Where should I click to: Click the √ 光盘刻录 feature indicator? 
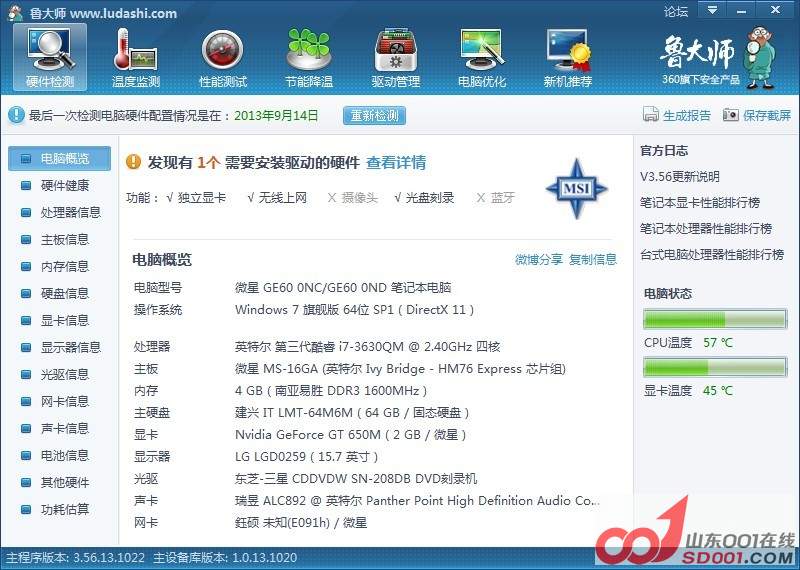[x=424, y=198]
